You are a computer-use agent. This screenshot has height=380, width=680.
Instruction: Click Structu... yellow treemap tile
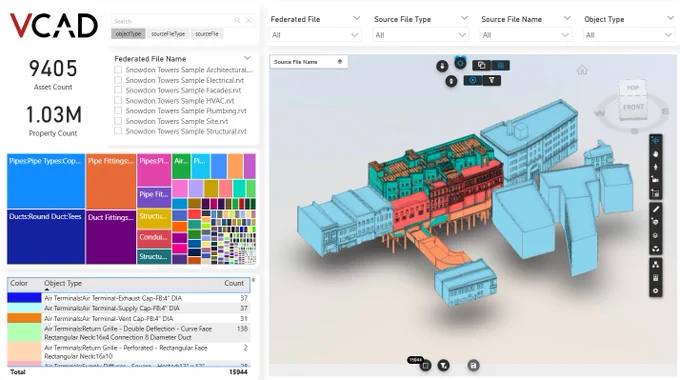(x=154, y=219)
